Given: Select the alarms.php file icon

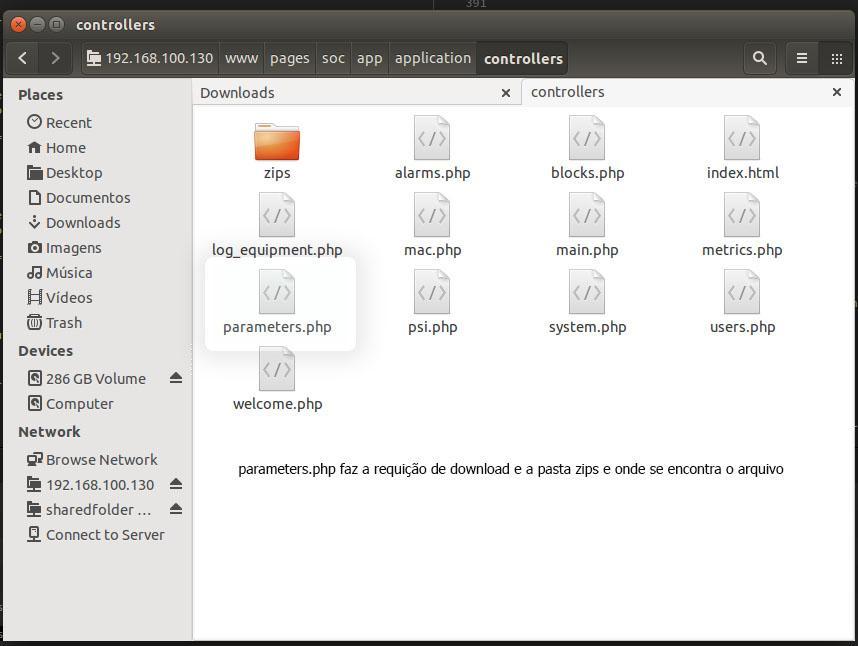Looking at the screenshot, I should pos(432,138).
